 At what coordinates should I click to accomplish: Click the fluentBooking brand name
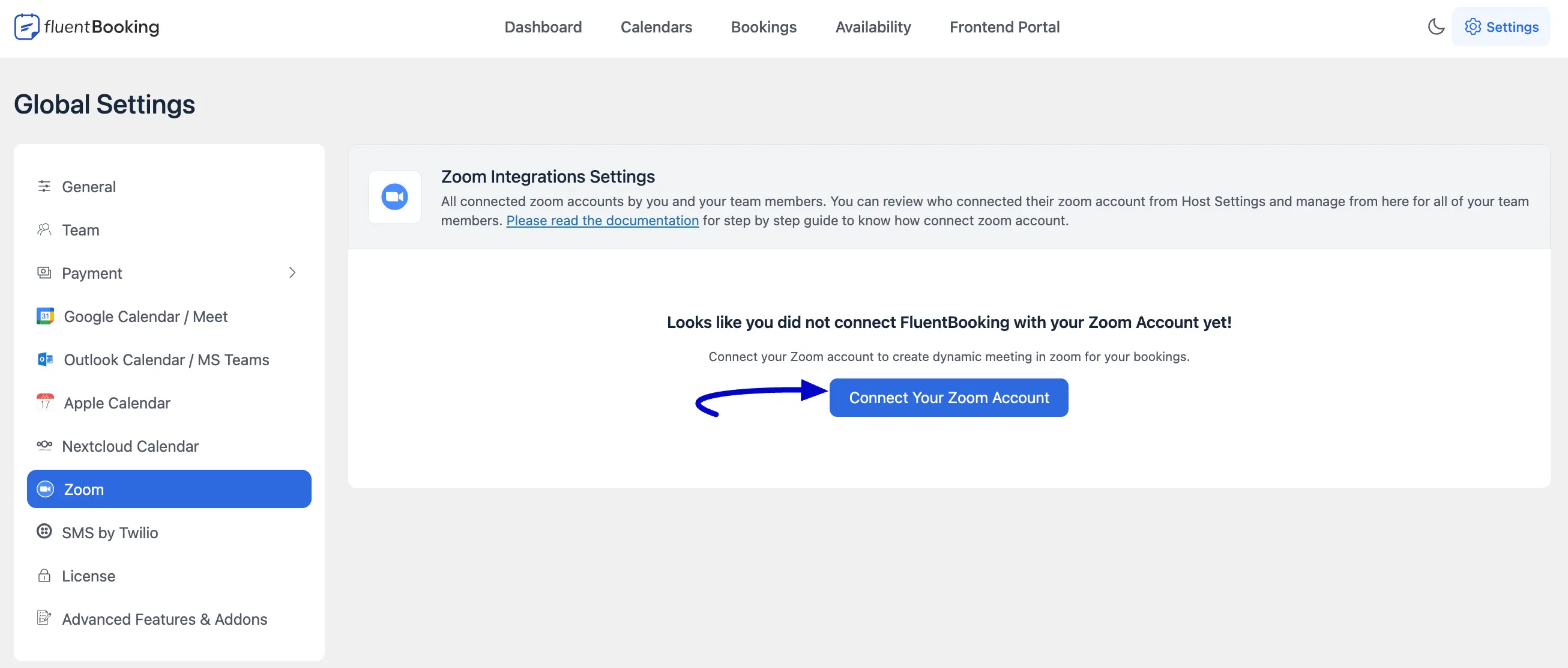[x=101, y=27]
